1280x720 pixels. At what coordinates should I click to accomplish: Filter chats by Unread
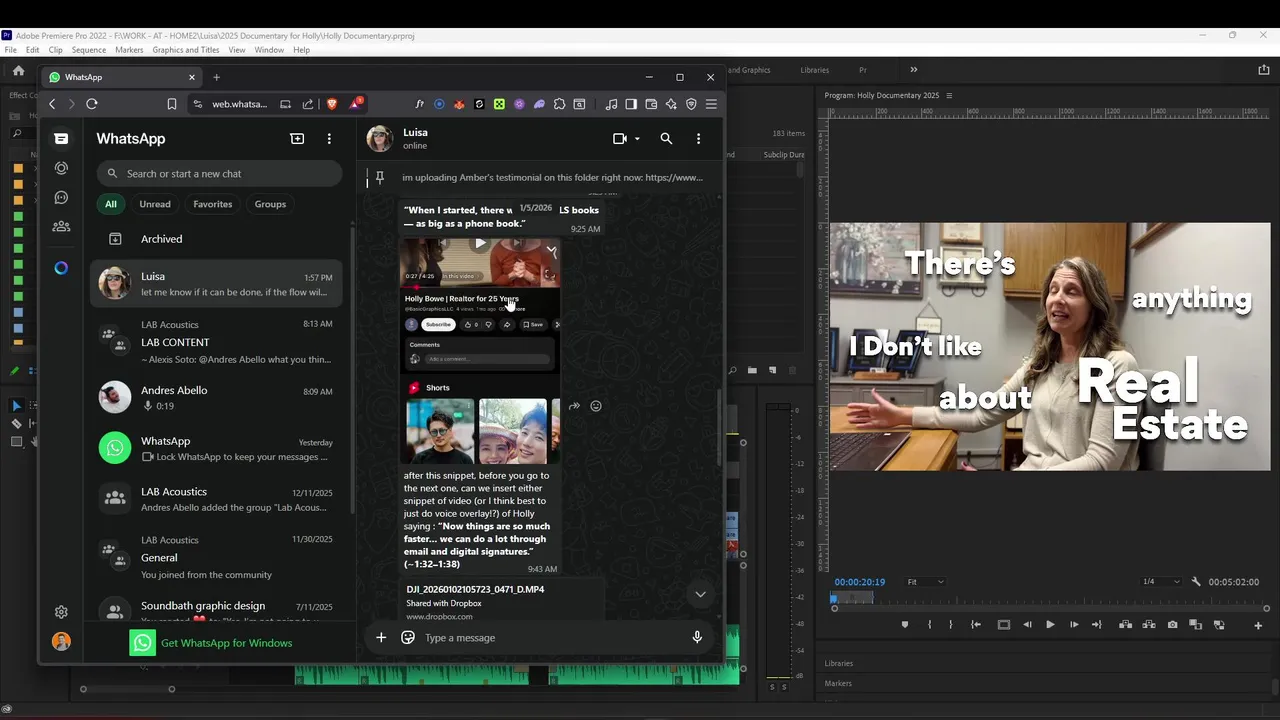(x=155, y=204)
